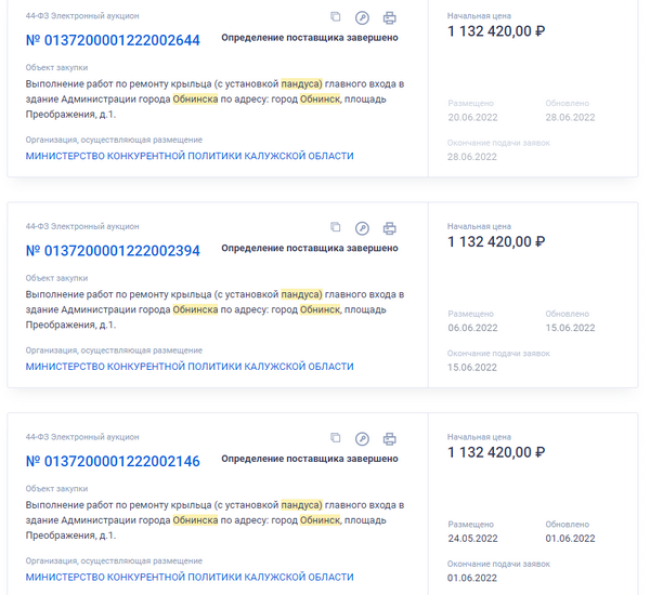Print tender 0137200001222002394 using printer icon

pyautogui.click(x=389, y=228)
